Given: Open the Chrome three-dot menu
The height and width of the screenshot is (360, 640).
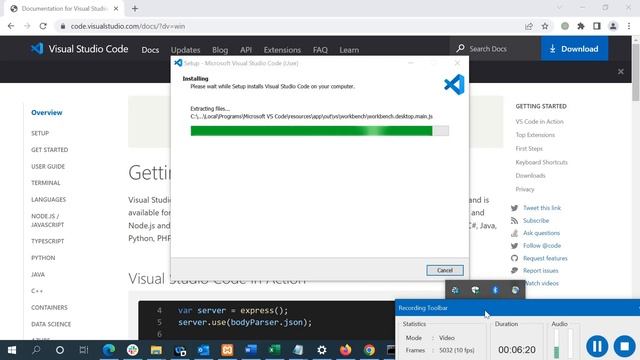Looking at the screenshot, I should (x=629, y=26).
